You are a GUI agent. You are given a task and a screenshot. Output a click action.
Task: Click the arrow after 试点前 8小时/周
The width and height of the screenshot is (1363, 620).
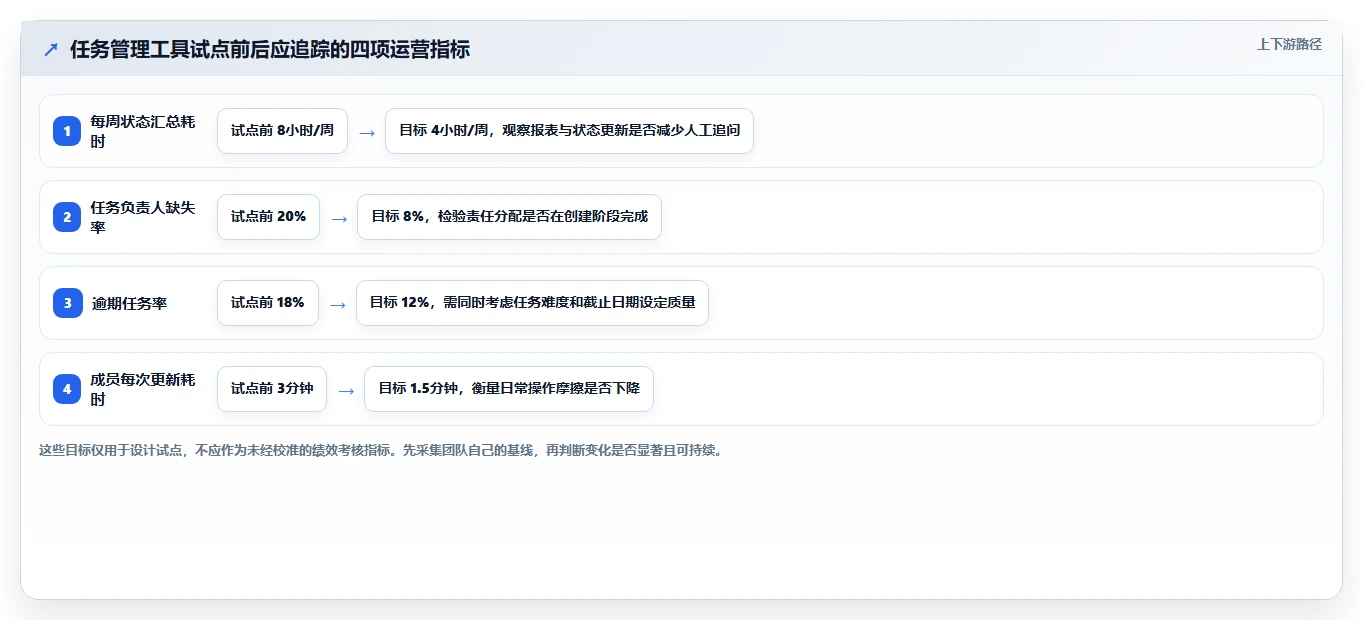pyautogui.click(x=367, y=132)
